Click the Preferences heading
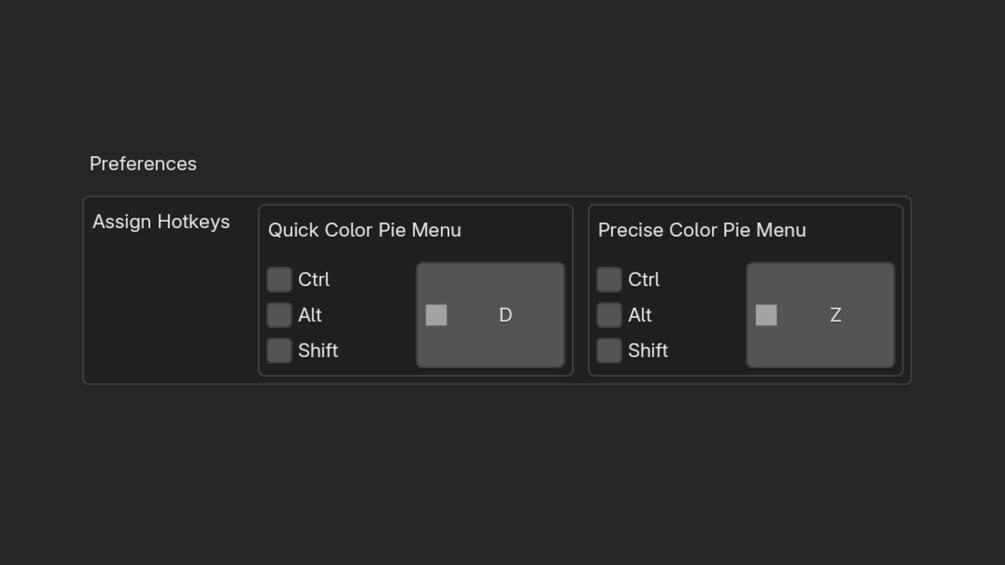Viewport: 1005px width, 565px height. point(143,164)
